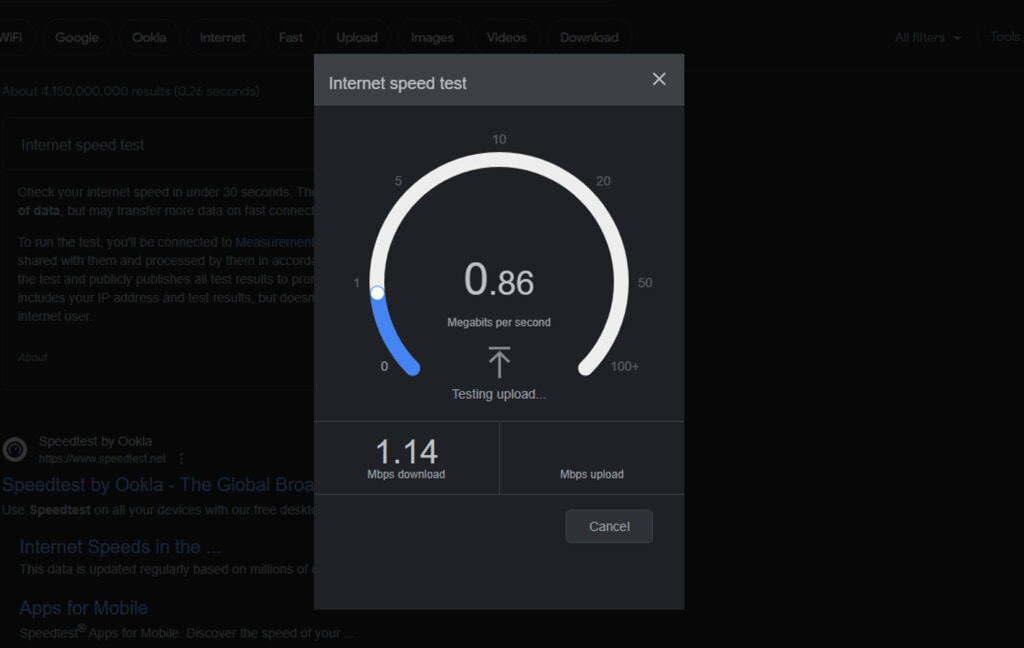Open the Apps for Mobile link
Image resolution: width=1024 pixels, height=648 pixels.
[x=84, y=608]
